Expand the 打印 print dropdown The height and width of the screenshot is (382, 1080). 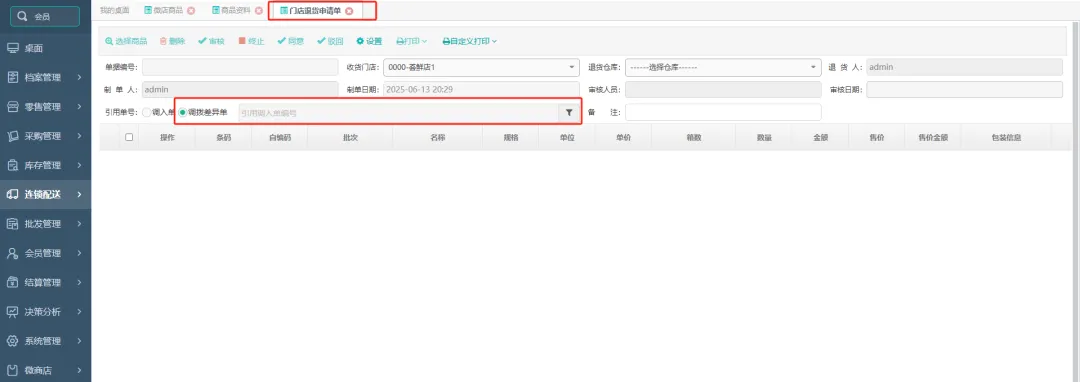tap(412, 41)
